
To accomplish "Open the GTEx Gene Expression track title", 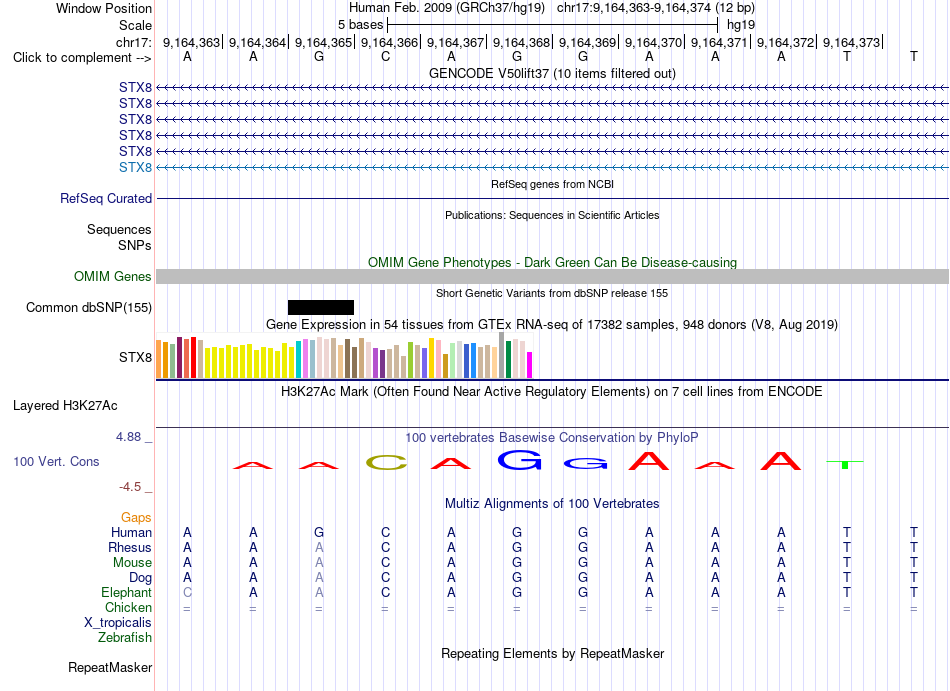I will click(552, 325).
